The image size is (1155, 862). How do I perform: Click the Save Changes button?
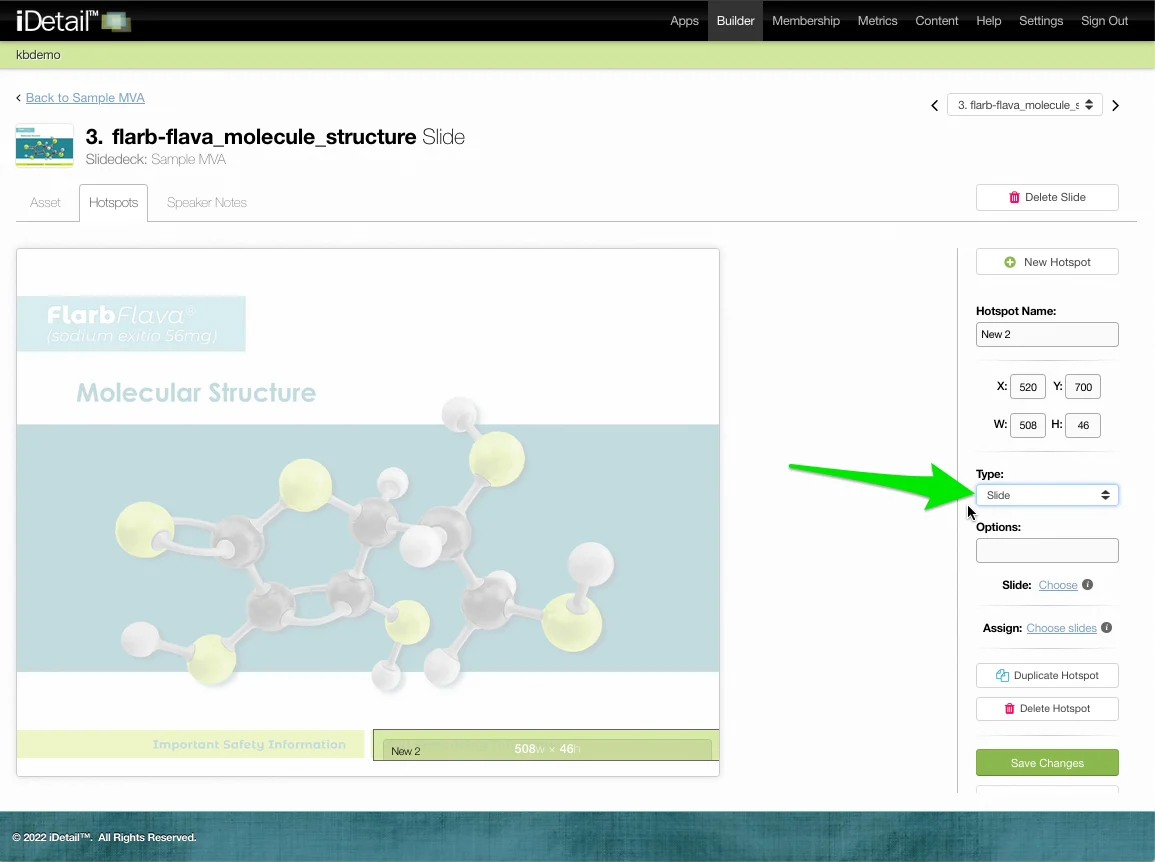pyautogui.click(x=1047, y=763)
